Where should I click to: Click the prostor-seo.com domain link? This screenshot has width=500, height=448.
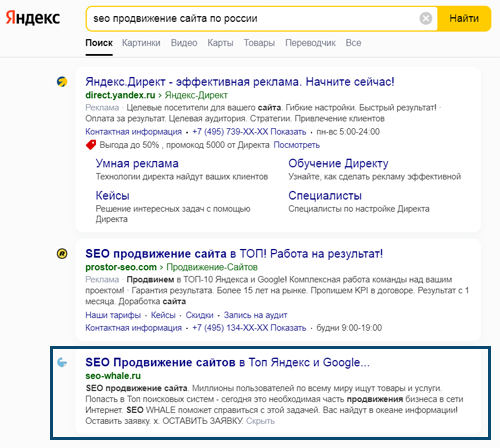click(121, 267)
